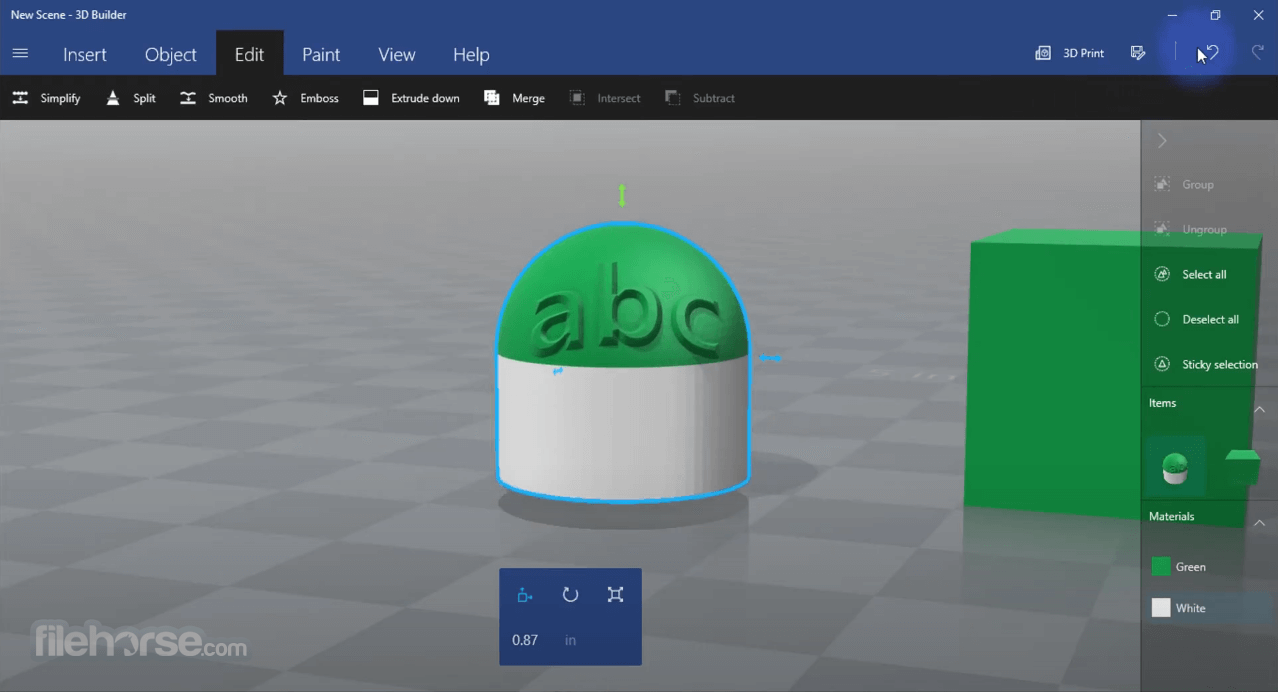
Task: Click the Emboss star icon
Action: [x=280, y=98]
